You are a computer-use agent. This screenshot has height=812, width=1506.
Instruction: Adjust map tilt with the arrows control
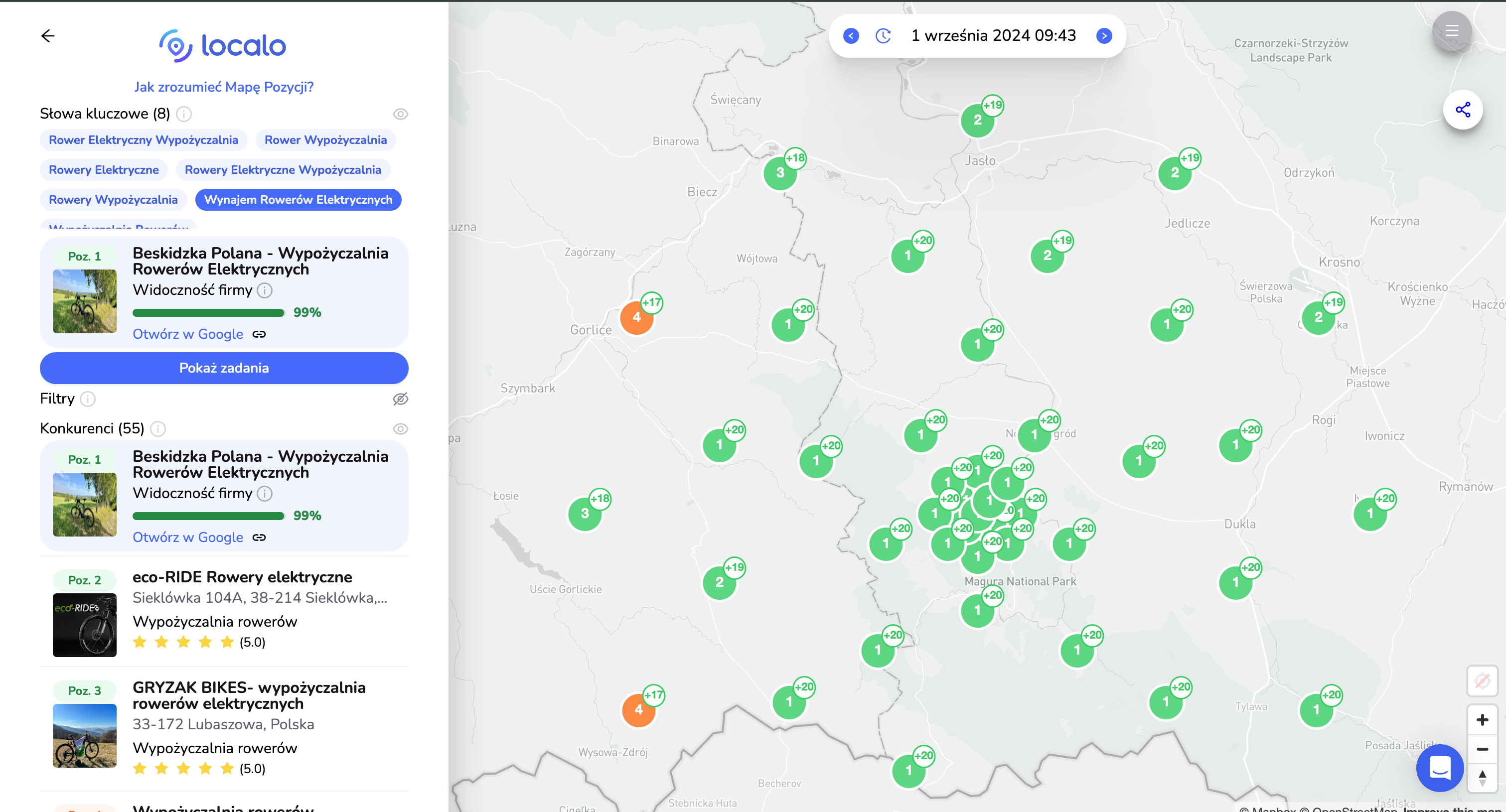coord(1482,778)
